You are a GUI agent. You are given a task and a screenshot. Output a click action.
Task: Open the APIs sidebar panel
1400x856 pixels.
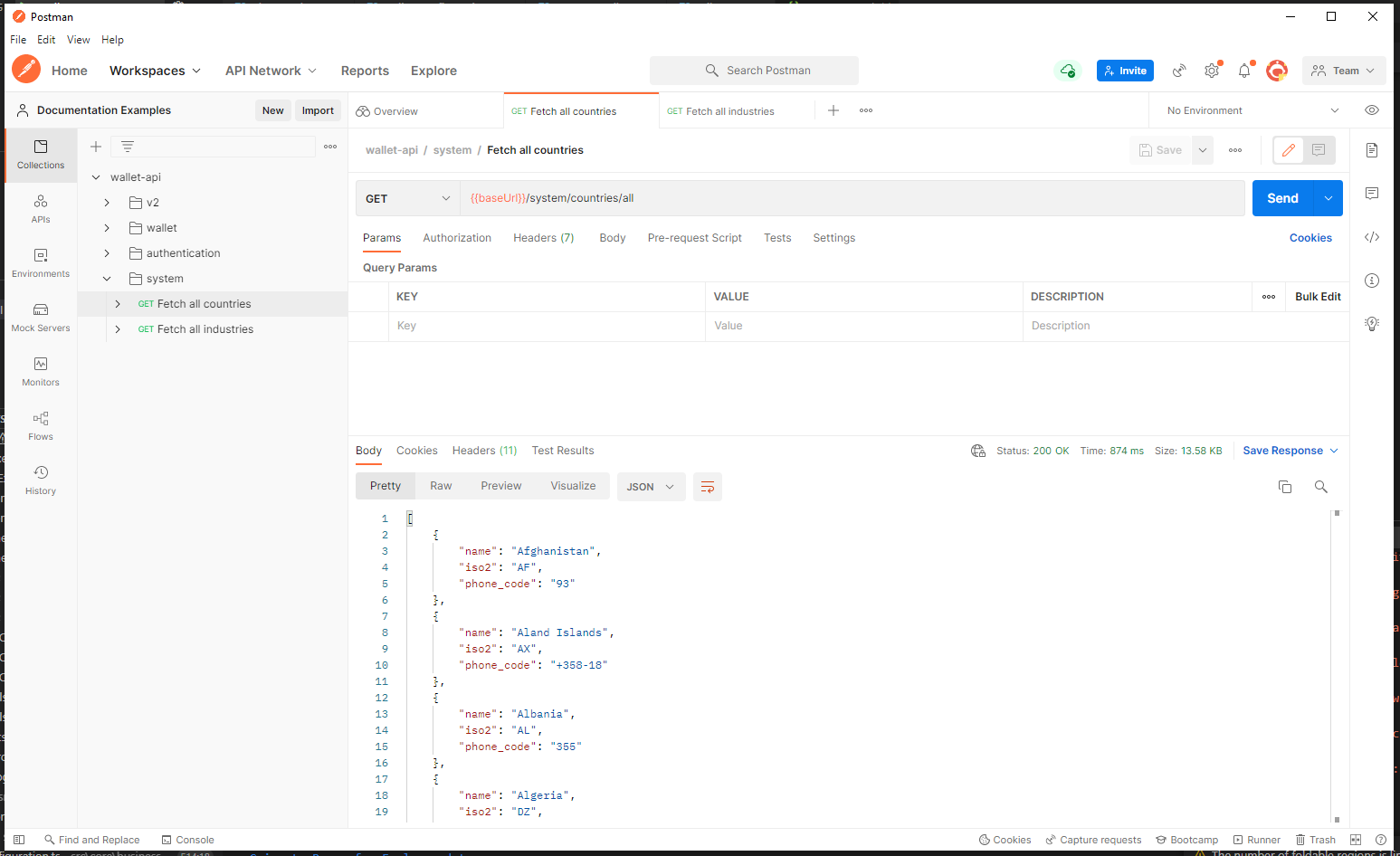click(41, 209)
